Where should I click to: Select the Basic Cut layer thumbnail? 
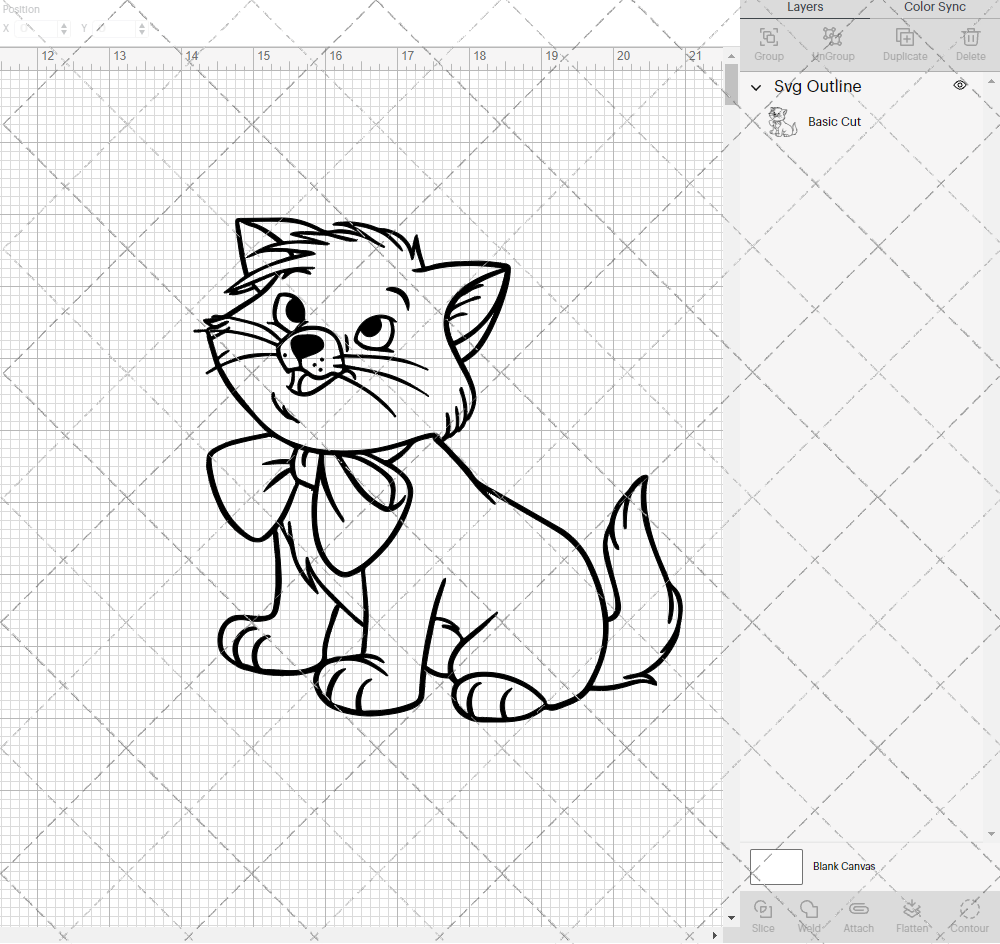click(782, 122)
